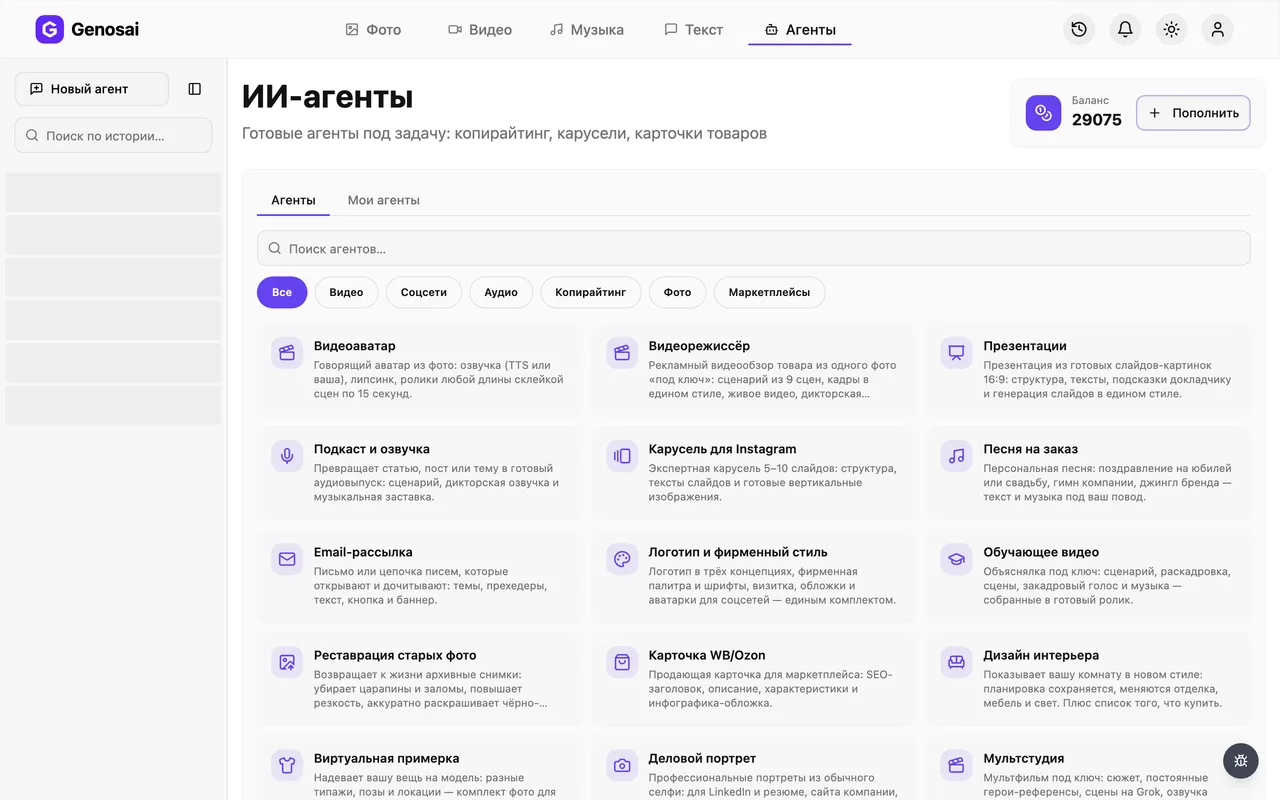
Task: Open the Дизайн интерьера agent title
Action: coord(1041,655)
